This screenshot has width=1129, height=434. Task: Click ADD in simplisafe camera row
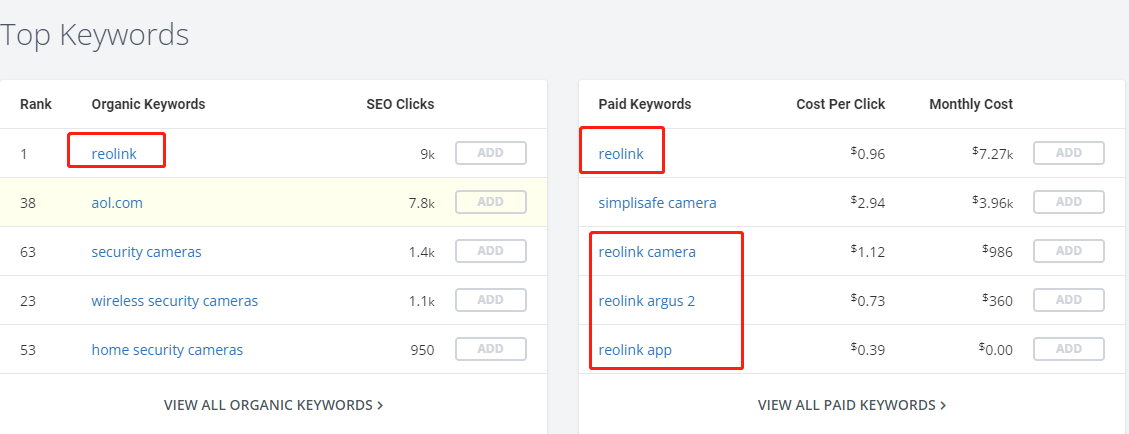[1069, 202]
